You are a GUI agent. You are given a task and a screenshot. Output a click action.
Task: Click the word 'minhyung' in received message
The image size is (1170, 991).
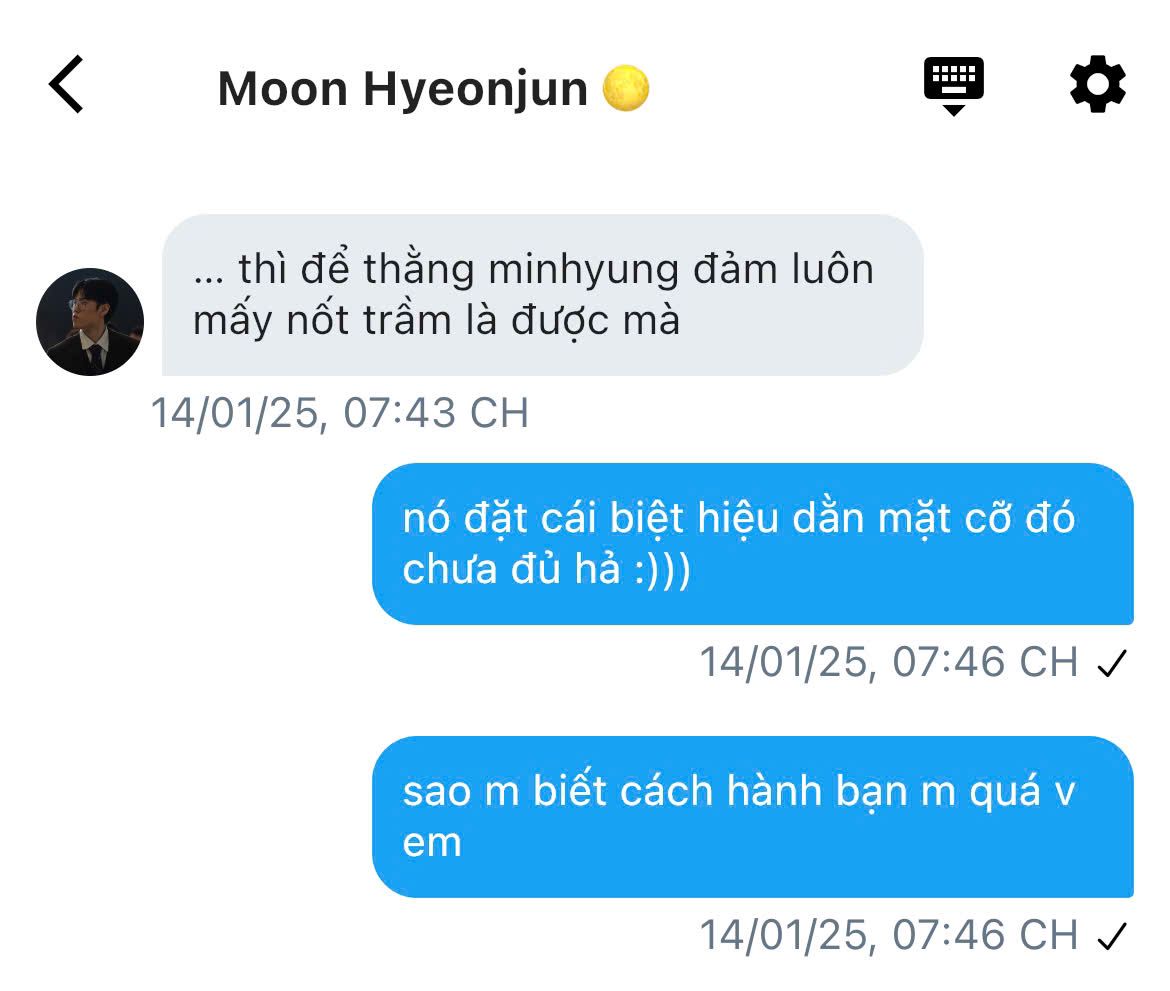click(x=584, y=270)
